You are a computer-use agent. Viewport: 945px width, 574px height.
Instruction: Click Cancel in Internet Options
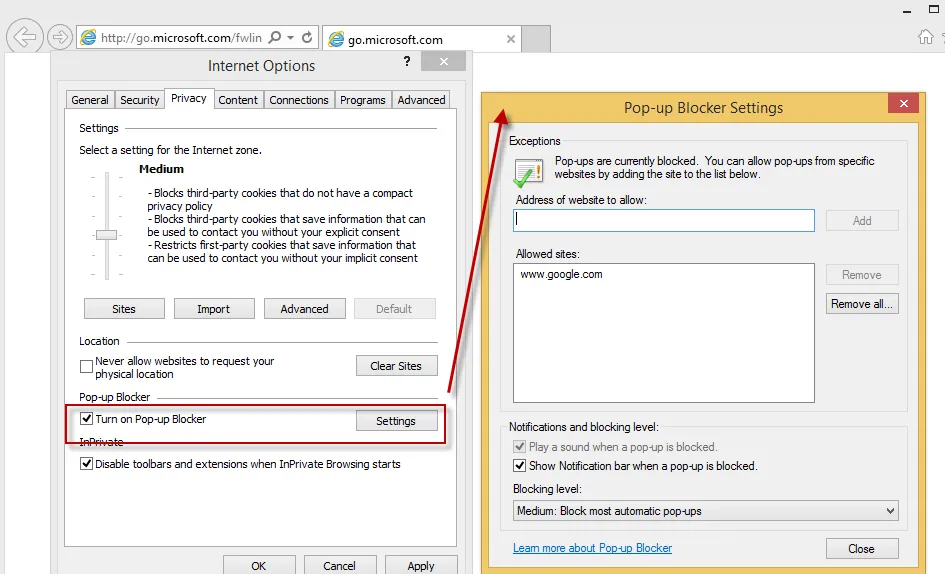point(339,566)
